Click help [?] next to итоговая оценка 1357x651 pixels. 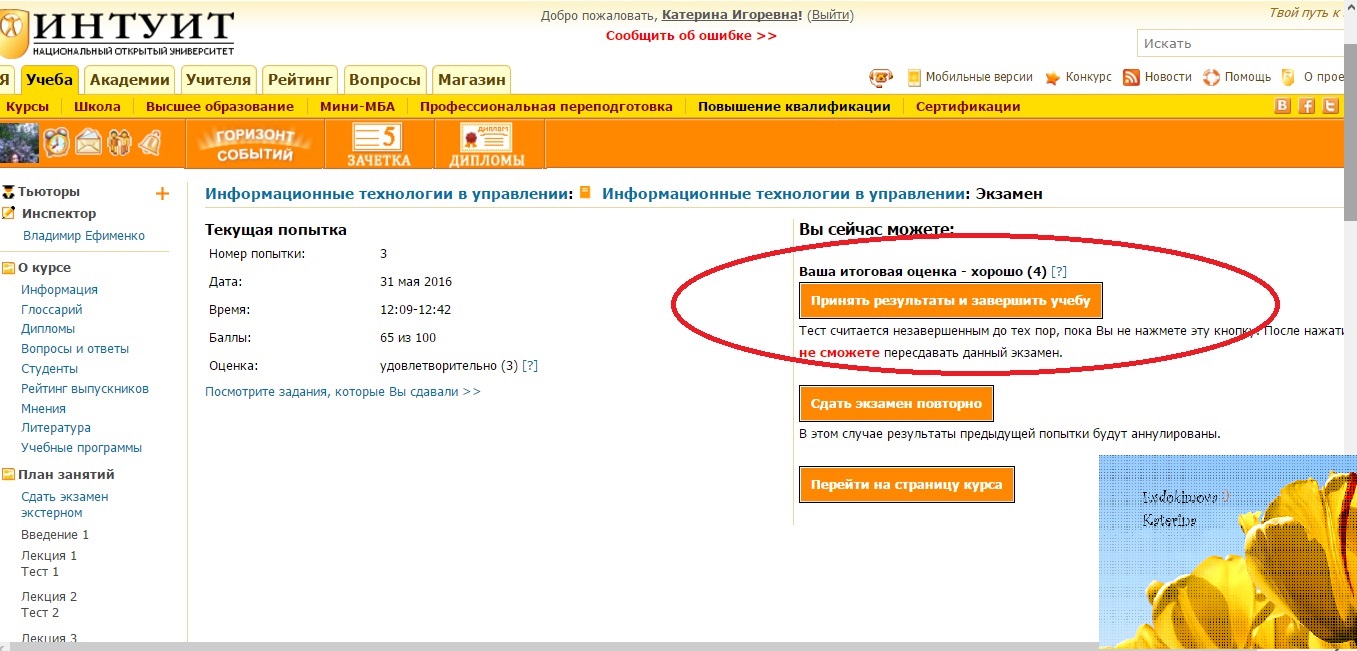(x=1059, y=272)
